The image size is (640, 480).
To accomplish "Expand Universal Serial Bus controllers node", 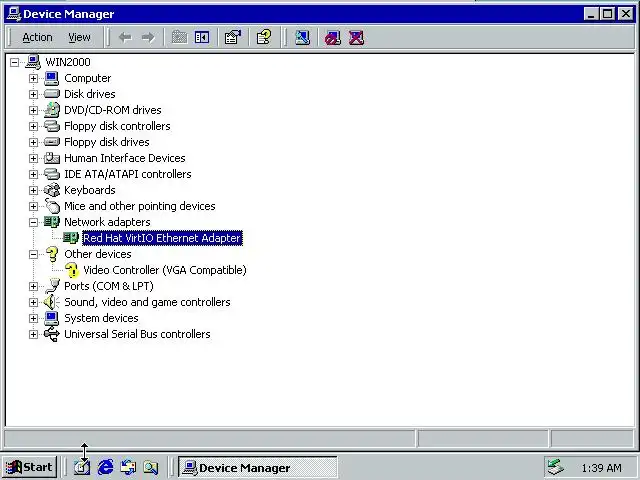I will [x=33, y=334].
